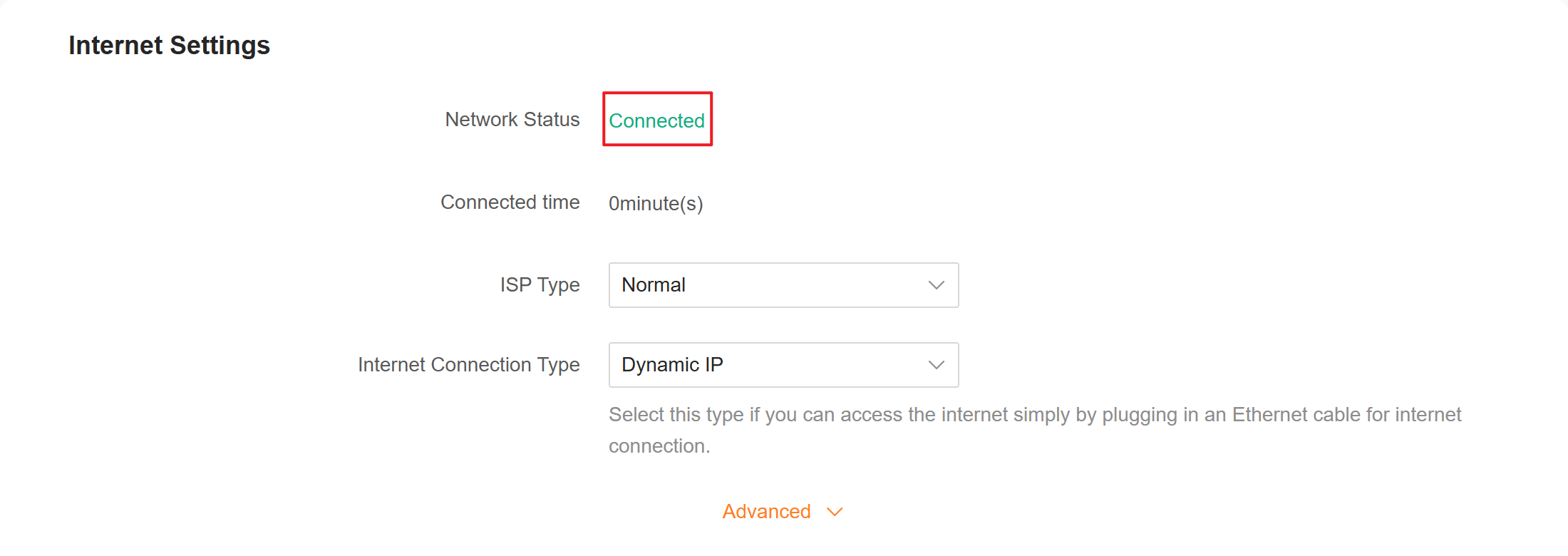Click the chevron arrow beside Dynamic IP

click(x=936, y=365)
